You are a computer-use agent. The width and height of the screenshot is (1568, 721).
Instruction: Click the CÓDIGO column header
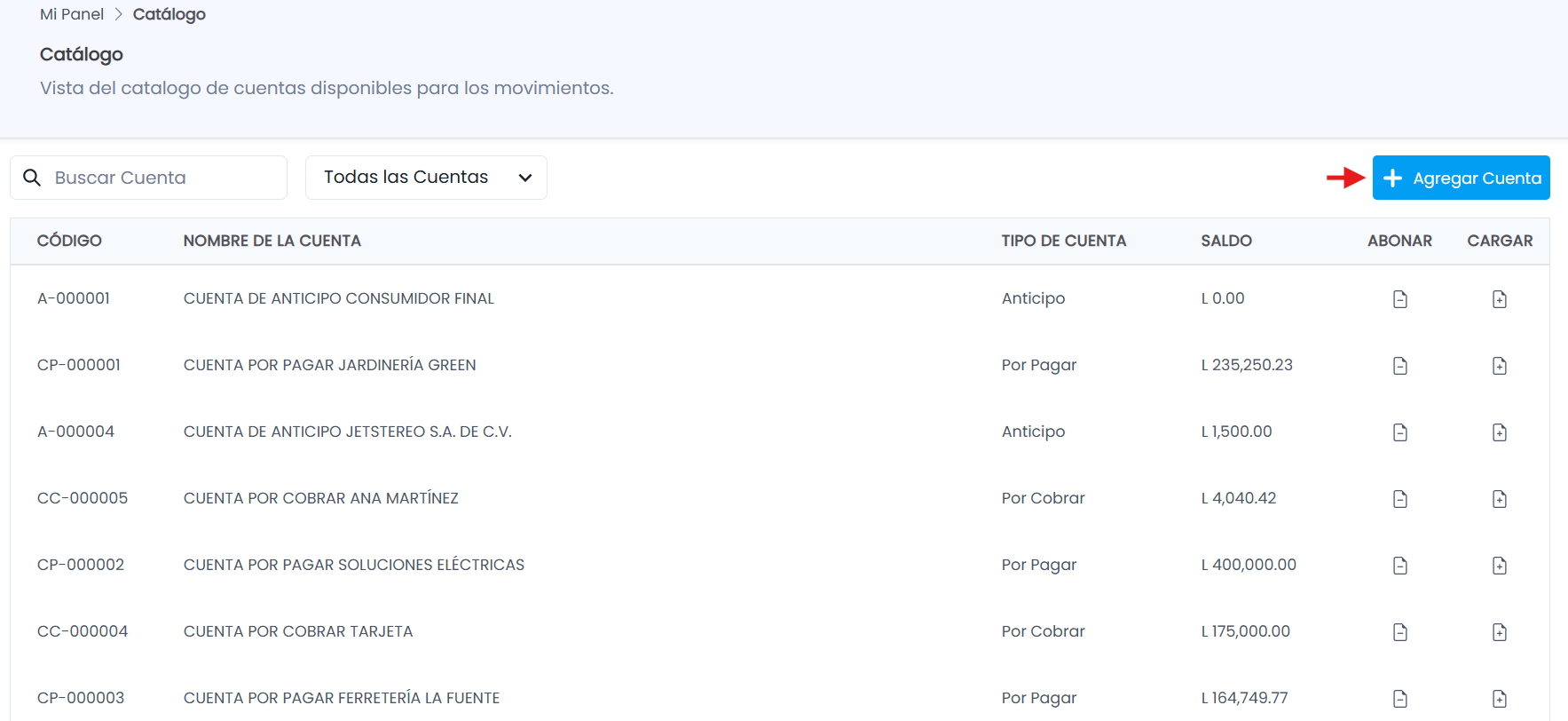pyautogui.click(x=69, y=241)
